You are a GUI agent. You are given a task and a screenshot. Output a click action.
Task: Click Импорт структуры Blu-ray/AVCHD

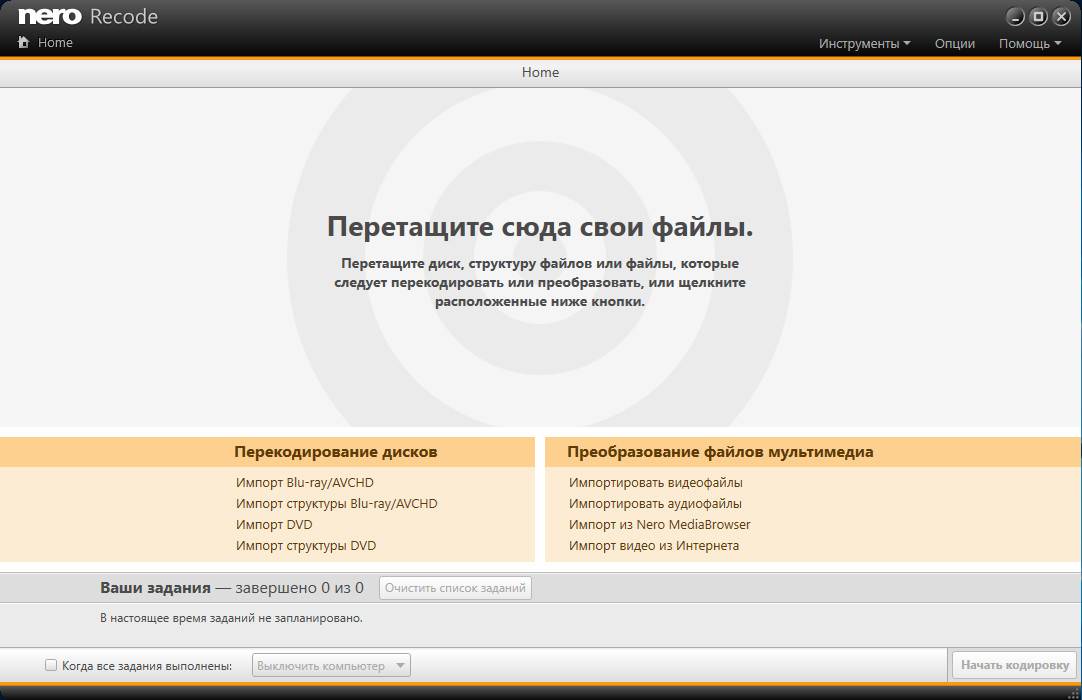click(x=337, y=503)
